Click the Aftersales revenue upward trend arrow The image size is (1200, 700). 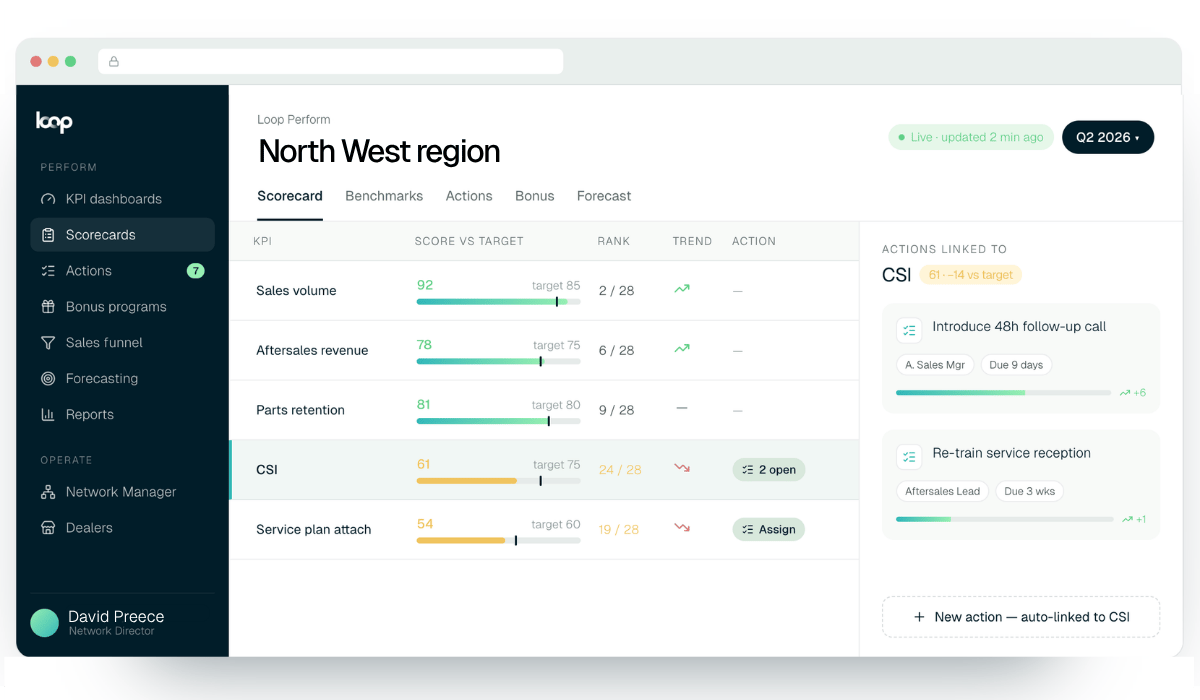682,349
